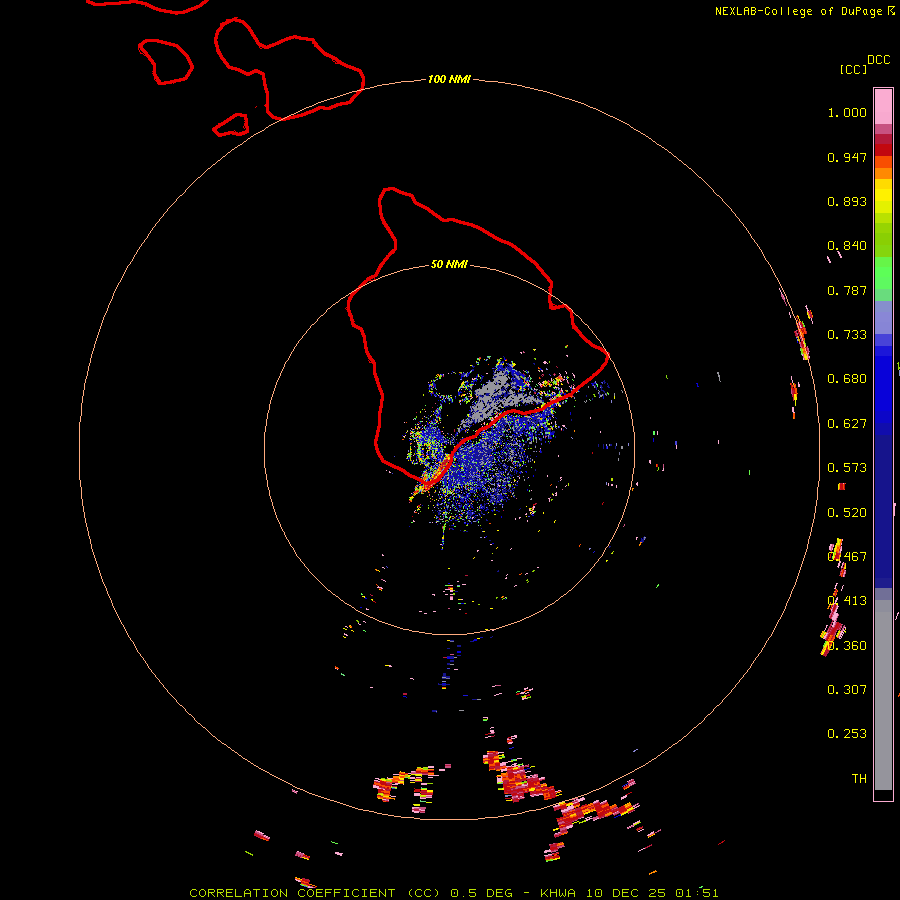The width and height of the screenshot is (900, 900).
Task: Click the TH threshold label in legend
Action: (859, 779)
